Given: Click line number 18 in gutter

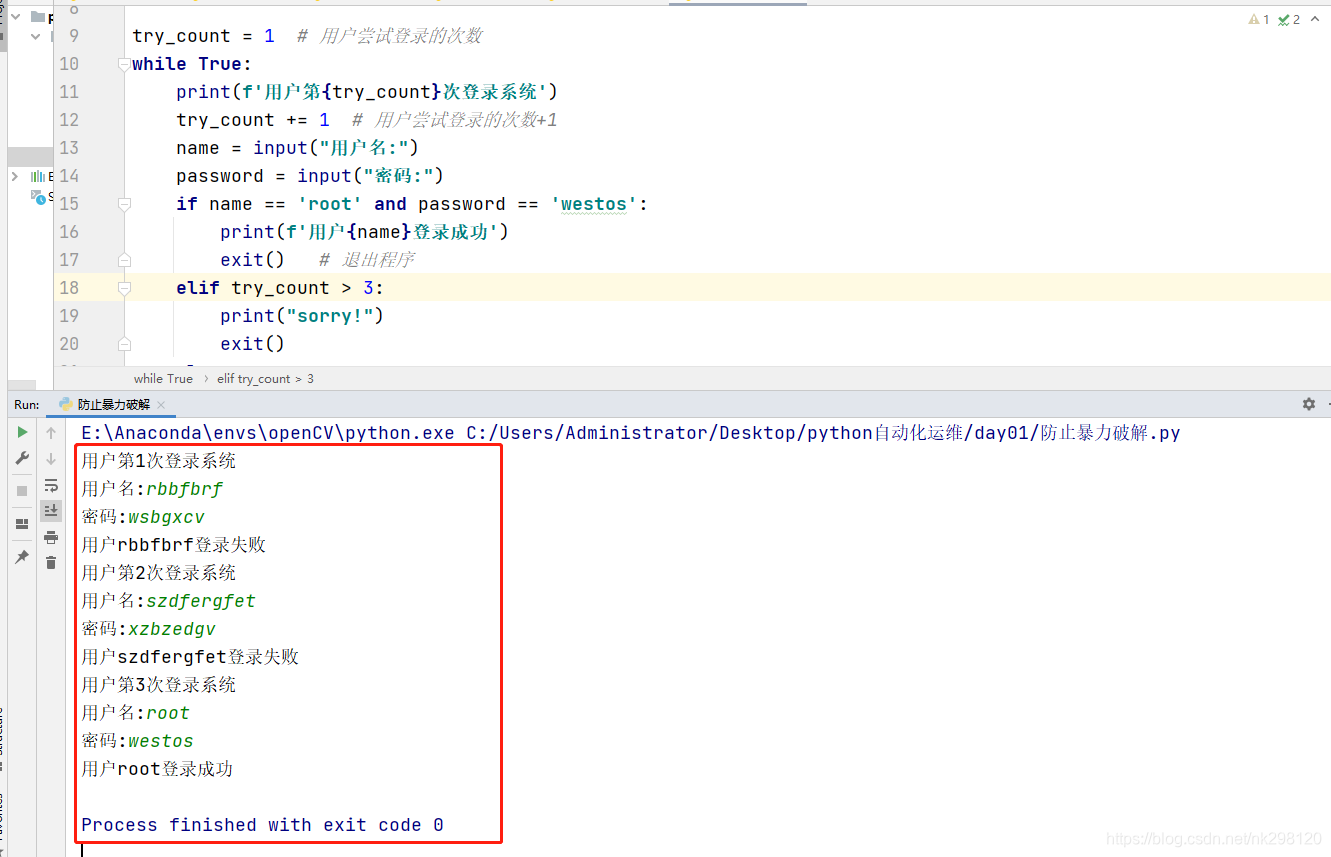Looking at the screenshot, I should (68, 288).
